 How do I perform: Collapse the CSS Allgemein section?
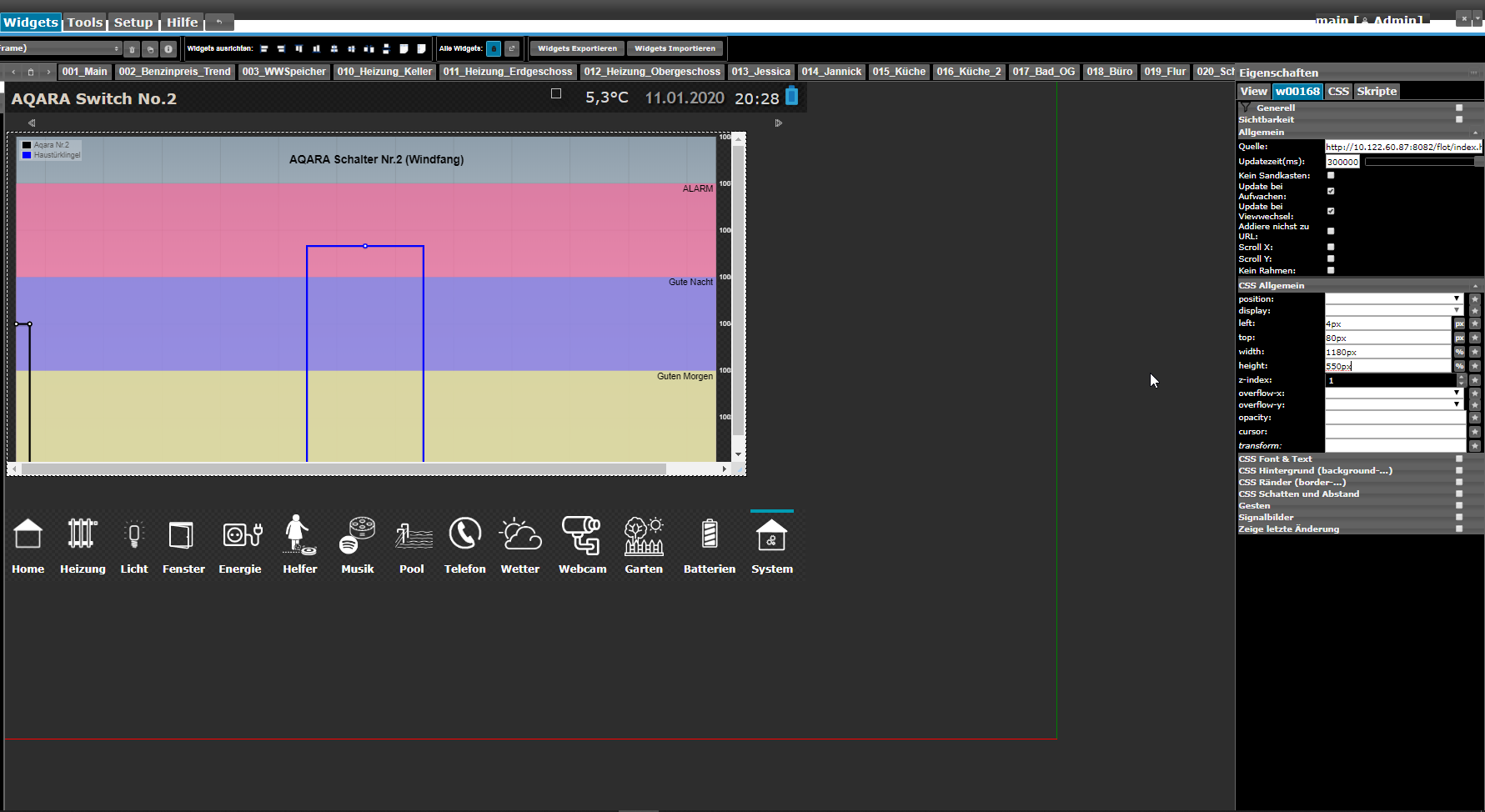click(x=1475, y=286)
